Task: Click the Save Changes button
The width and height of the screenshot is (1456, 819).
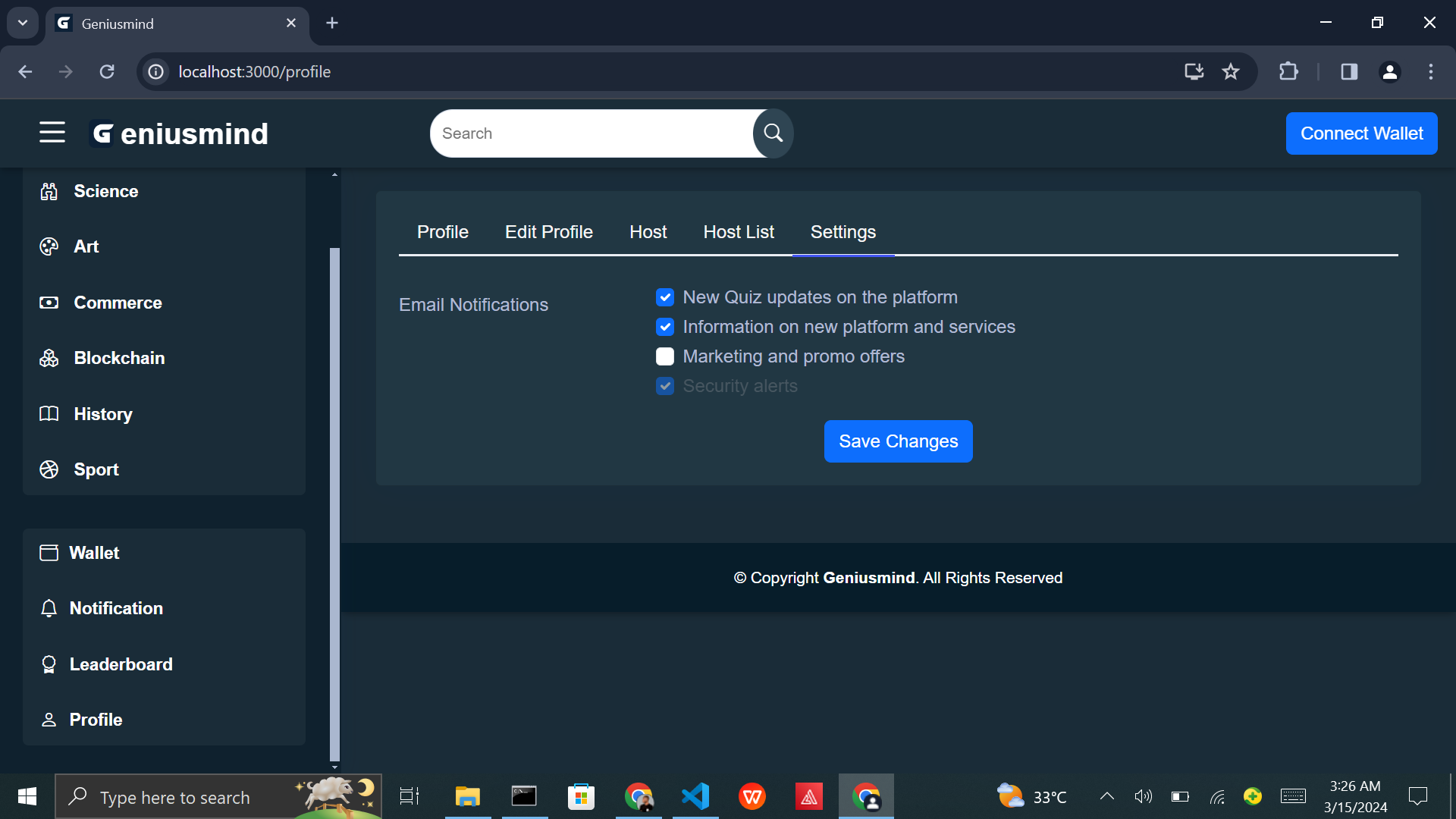Action: click(898, 441)
